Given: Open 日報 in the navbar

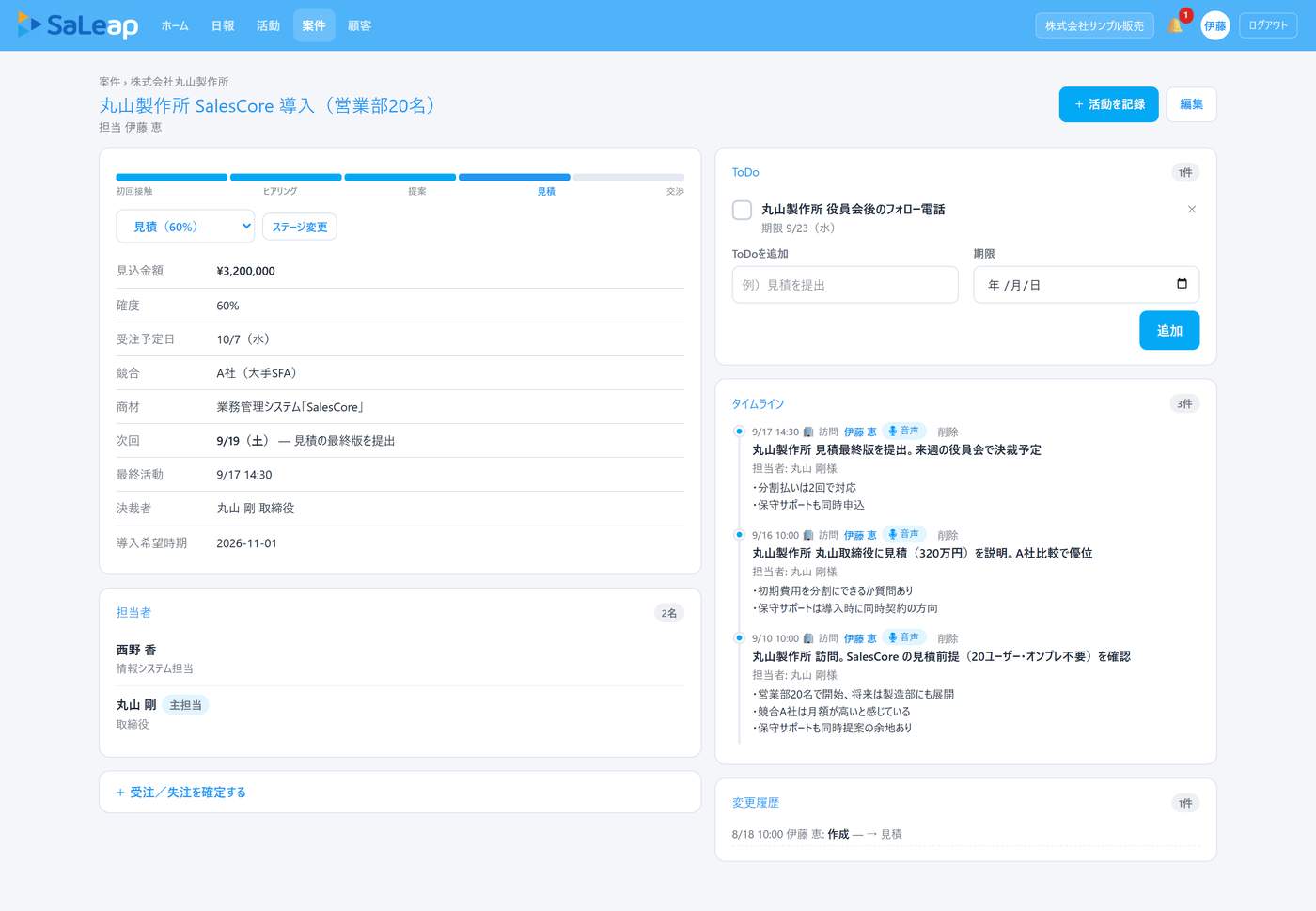Looking at the screenshot, I should (223, 25).
